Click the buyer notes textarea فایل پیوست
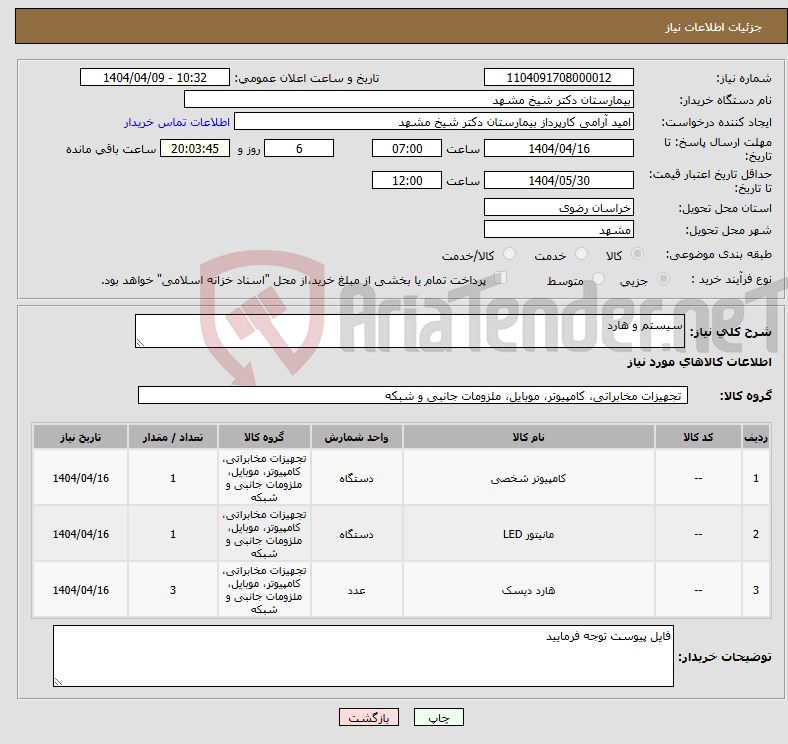 tap(363, 656)
